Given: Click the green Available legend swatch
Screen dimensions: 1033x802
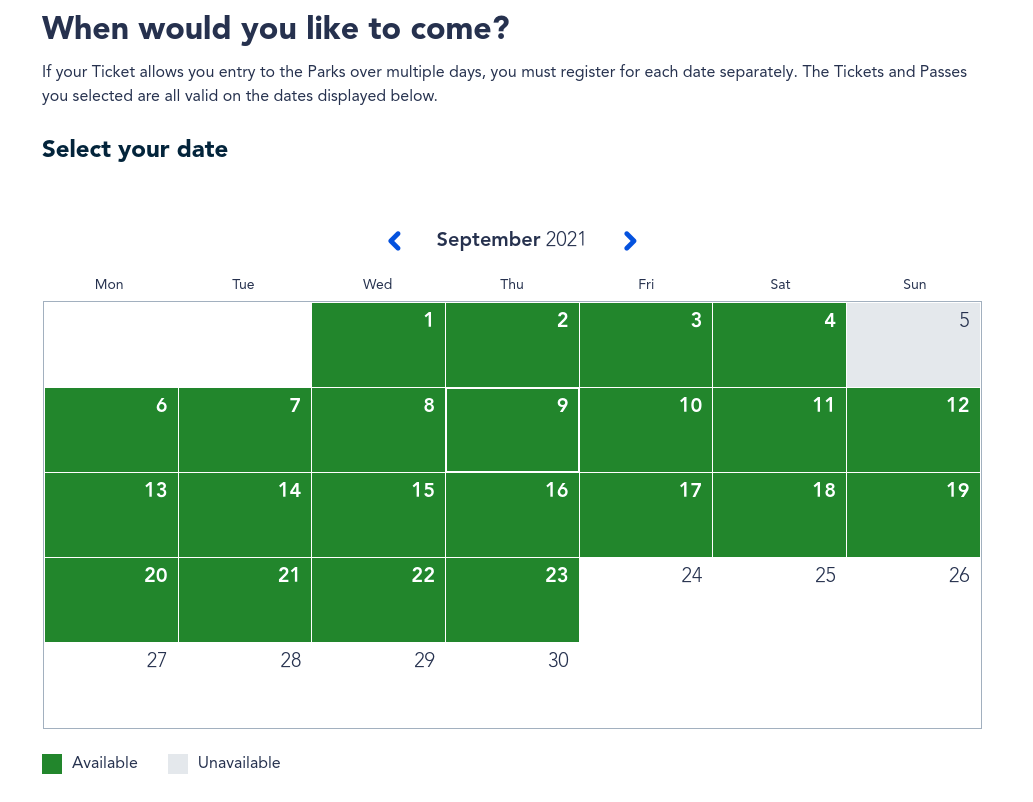Looking at the screenshot, I should pos(52,764).
